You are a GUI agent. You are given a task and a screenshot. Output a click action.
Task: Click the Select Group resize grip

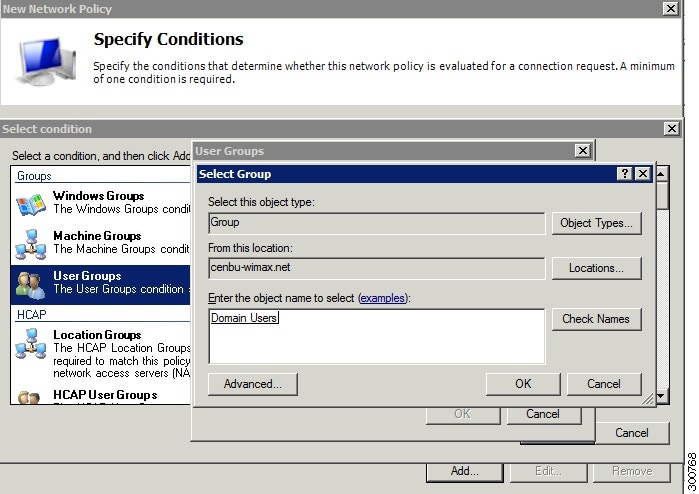(x=647, y=399)
